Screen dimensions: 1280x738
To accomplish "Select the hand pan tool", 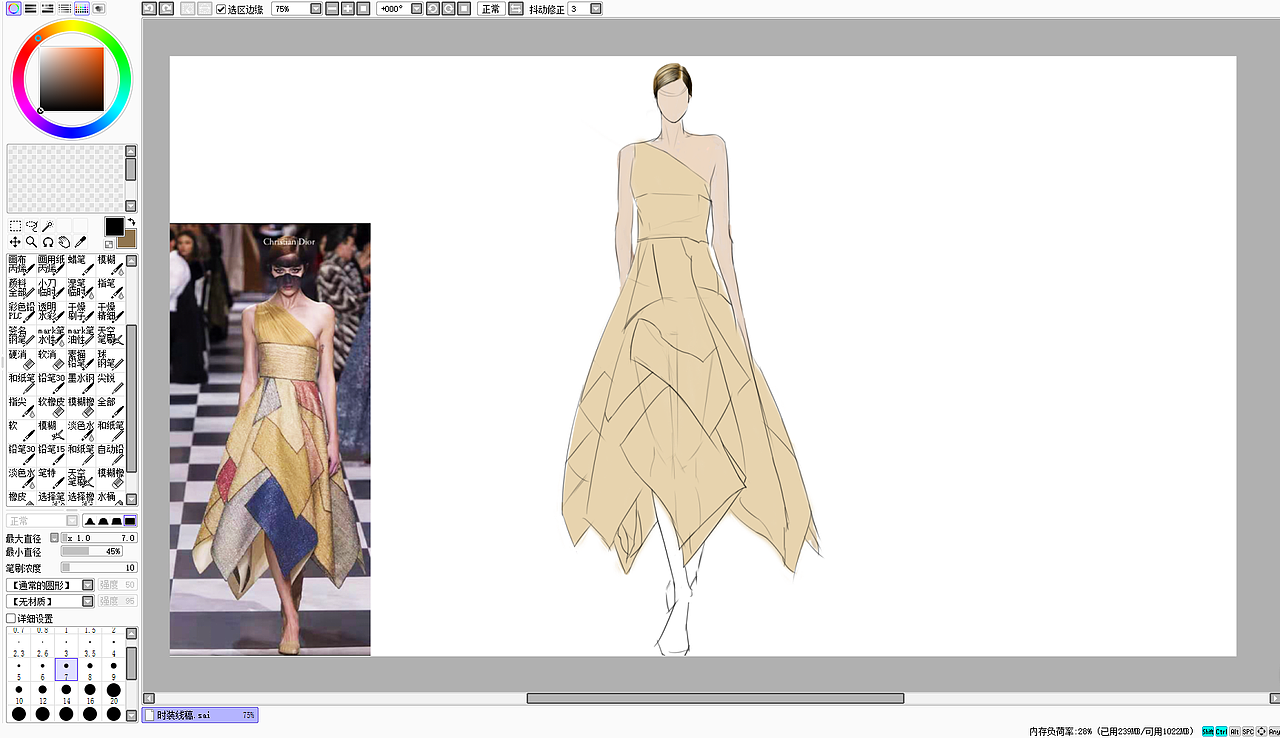I will coord(64,242).
